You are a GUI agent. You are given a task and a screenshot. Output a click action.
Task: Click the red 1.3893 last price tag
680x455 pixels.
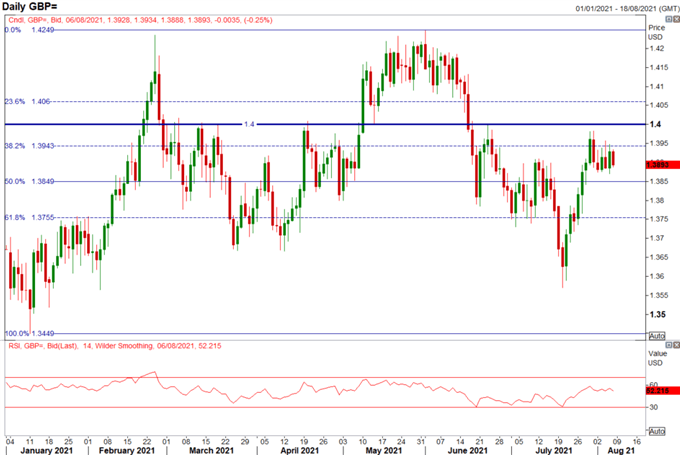pyautogui.click(x=663, y=165)
